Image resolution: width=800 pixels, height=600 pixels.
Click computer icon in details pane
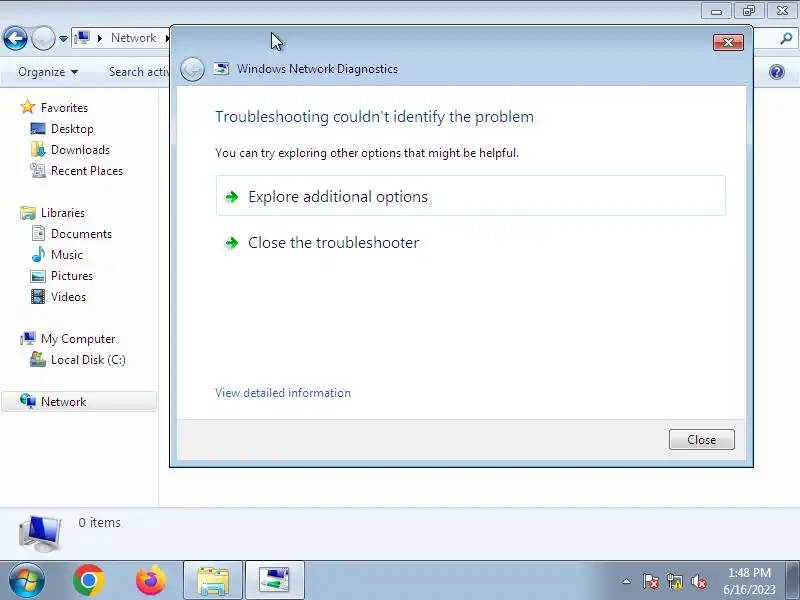point(40,533)
